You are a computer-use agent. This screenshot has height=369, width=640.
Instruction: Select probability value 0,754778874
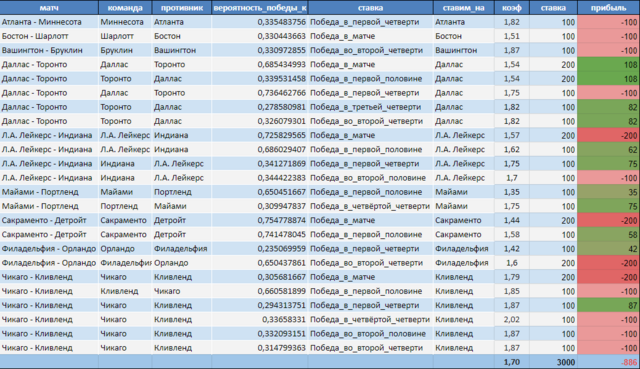(x=260, y=220)
